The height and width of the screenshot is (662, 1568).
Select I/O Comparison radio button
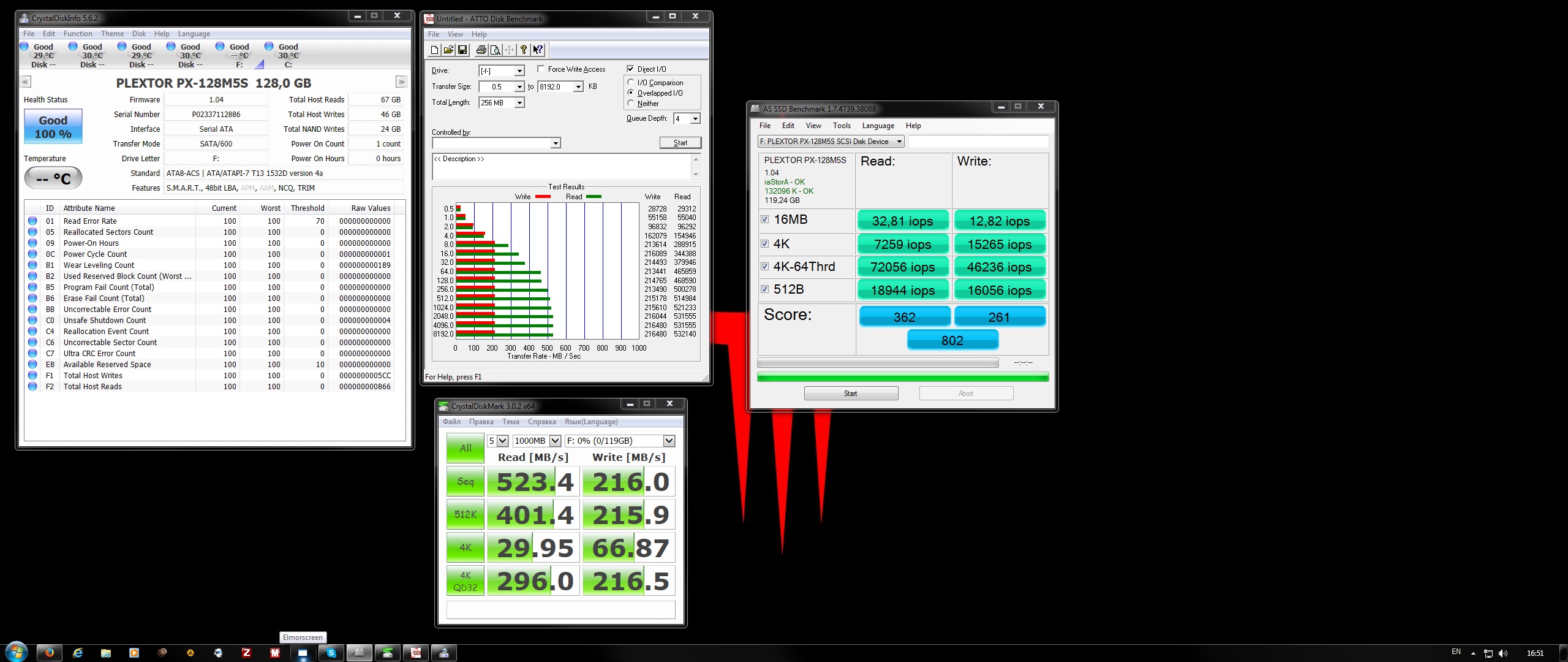pos(631,83)
